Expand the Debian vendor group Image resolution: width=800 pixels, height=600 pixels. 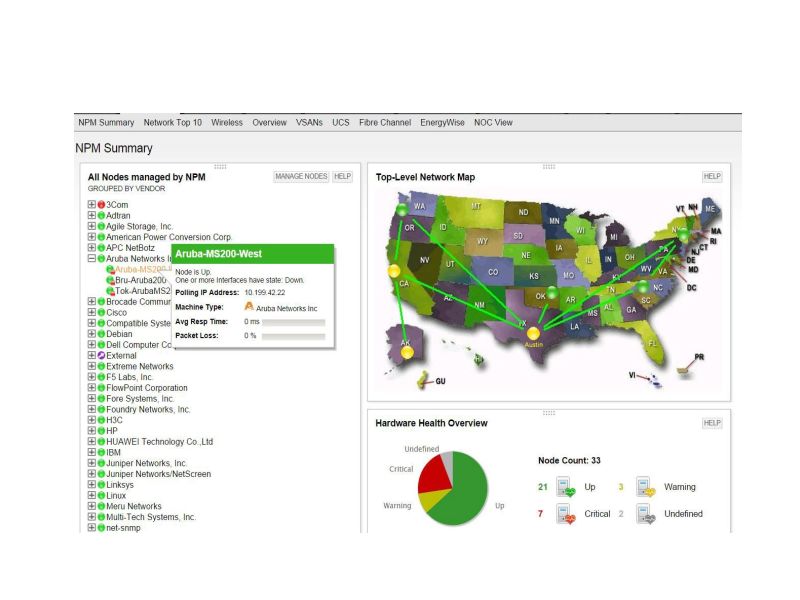[91, 333]
